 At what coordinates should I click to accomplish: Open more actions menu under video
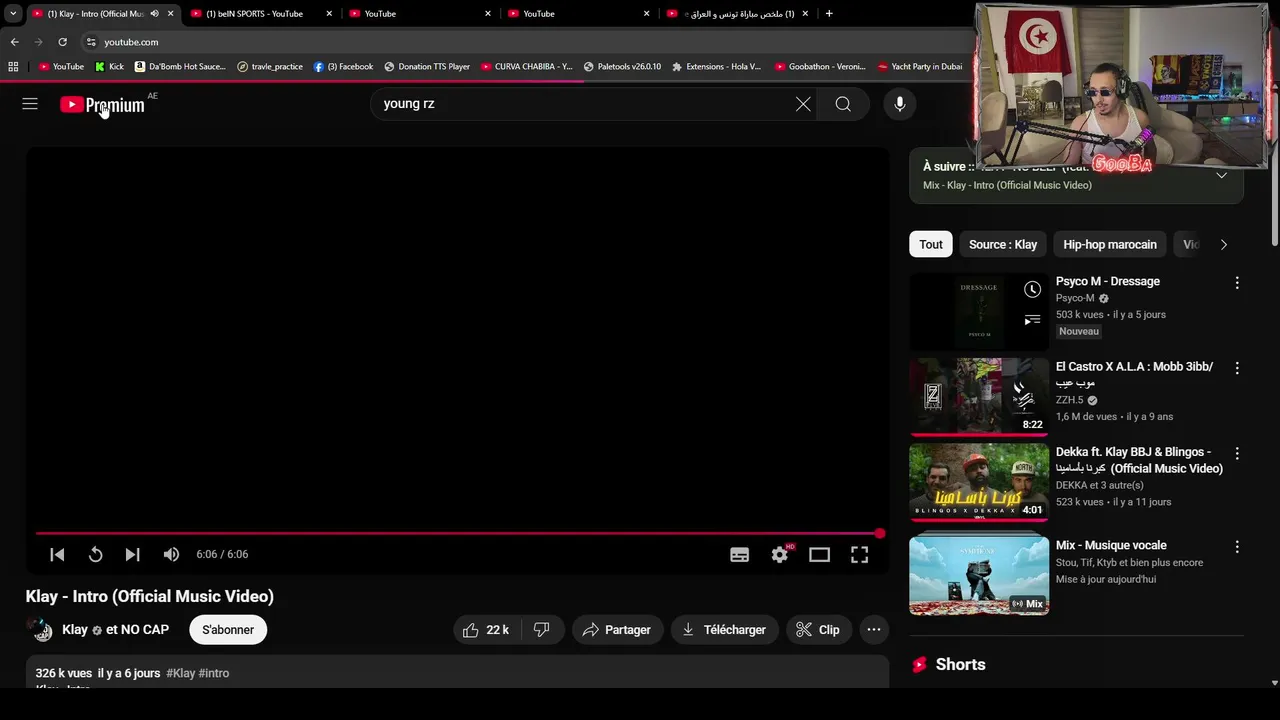(x=874, y=630)
